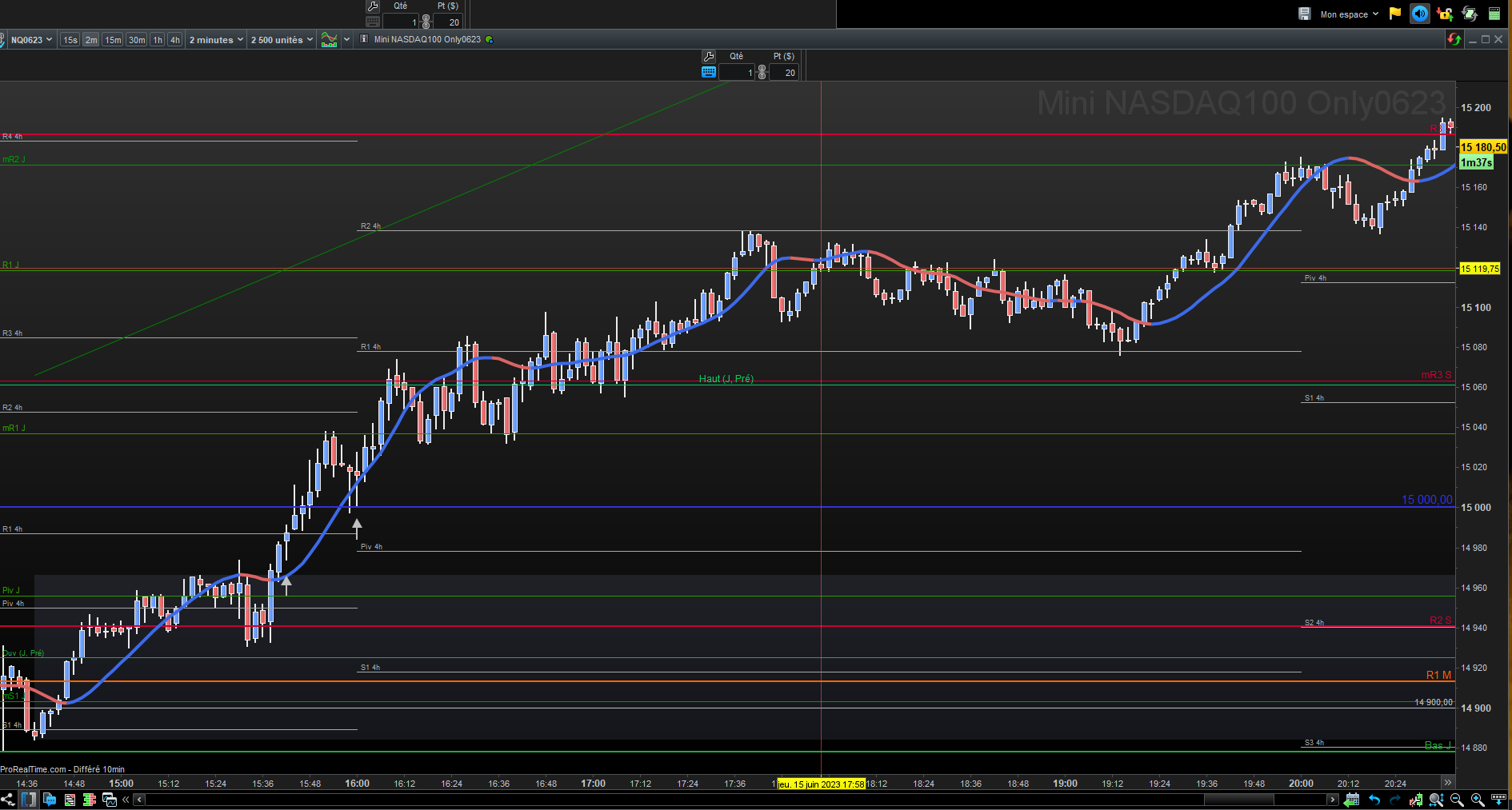1512x810 pixels.
Task: Open the Mon espace menu
Action: click(x=1349, y=14)
